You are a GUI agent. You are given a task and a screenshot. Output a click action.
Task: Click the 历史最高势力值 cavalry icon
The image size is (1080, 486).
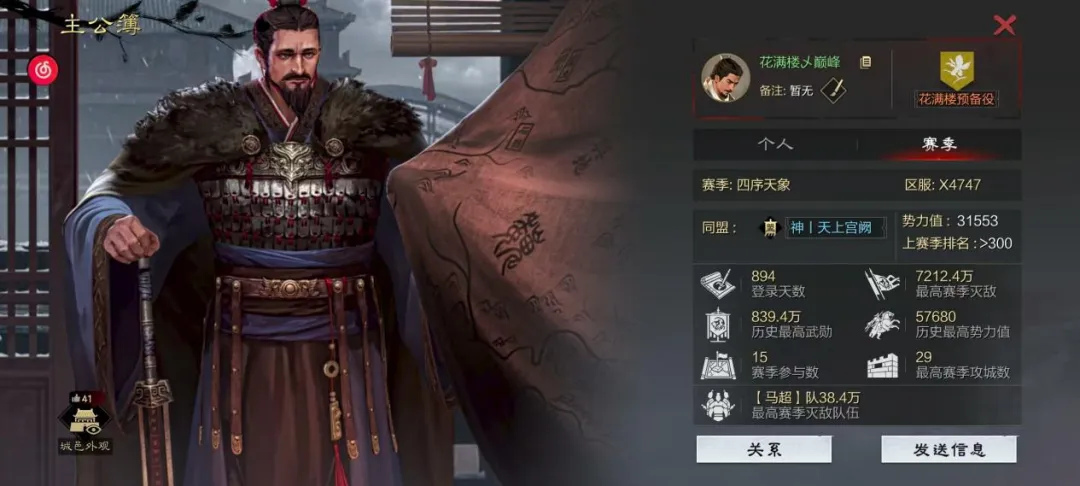point(882,324)
